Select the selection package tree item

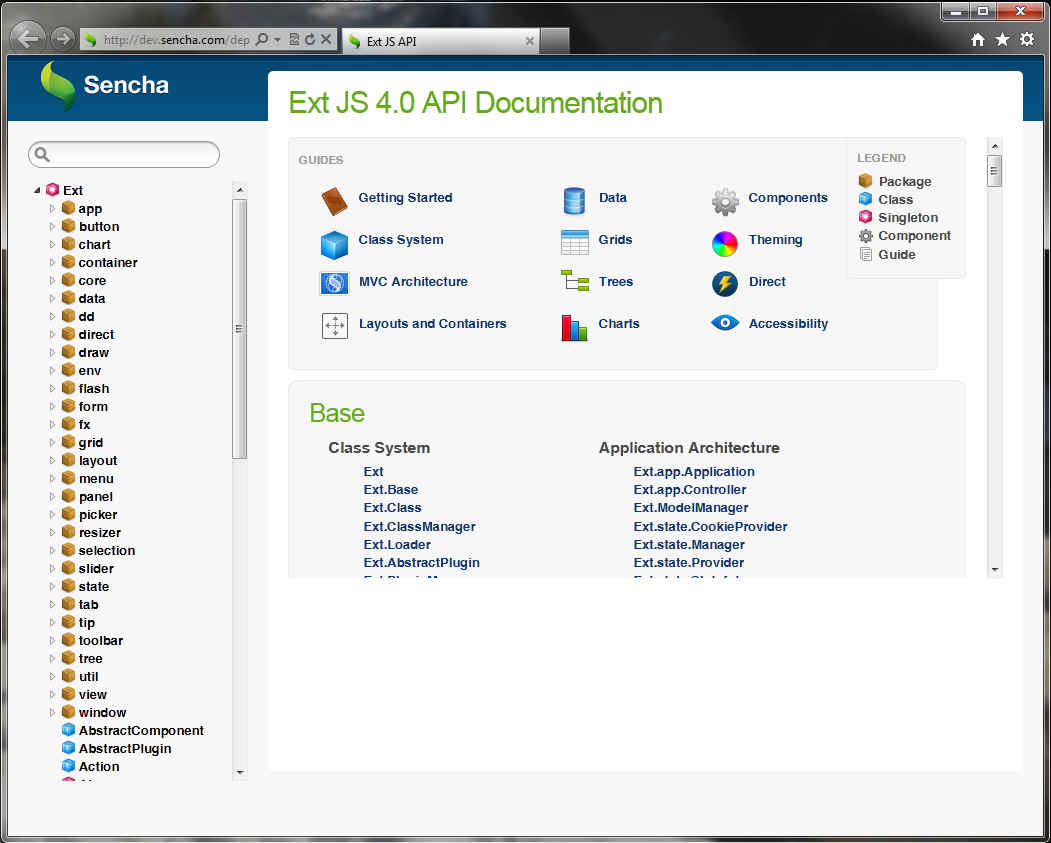pos(107,550)
